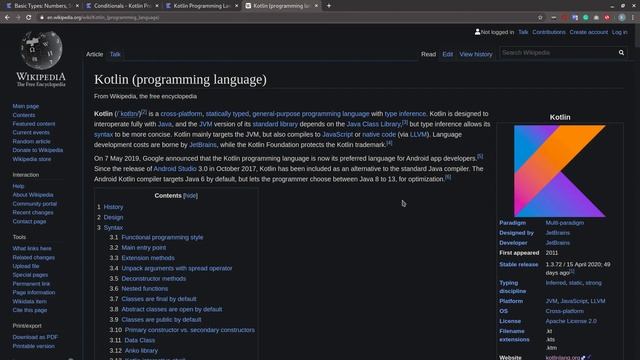The width and height of the screenshot is (640, 360).
Task: Open kotlinlang.org website link
Action: coord(562,358)
